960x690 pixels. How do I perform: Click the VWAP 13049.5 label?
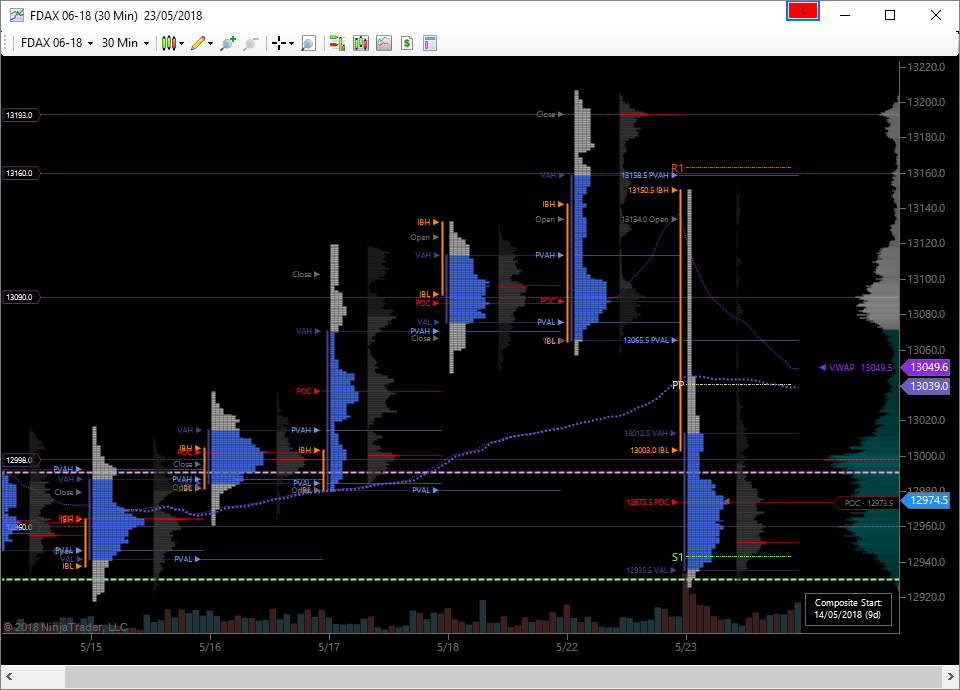855,367
